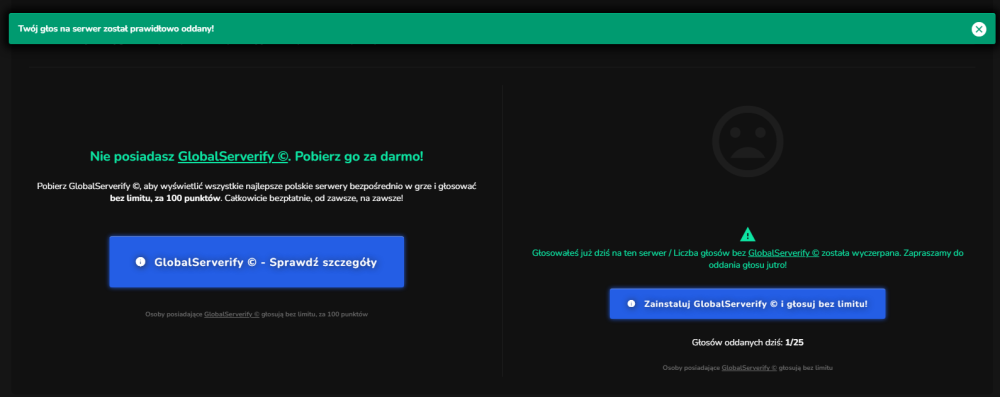Screen dimensions: 1000x397
Task: Click info icon in Zainstaluj GlobalServerify button
Action: [x=631, y=304]
